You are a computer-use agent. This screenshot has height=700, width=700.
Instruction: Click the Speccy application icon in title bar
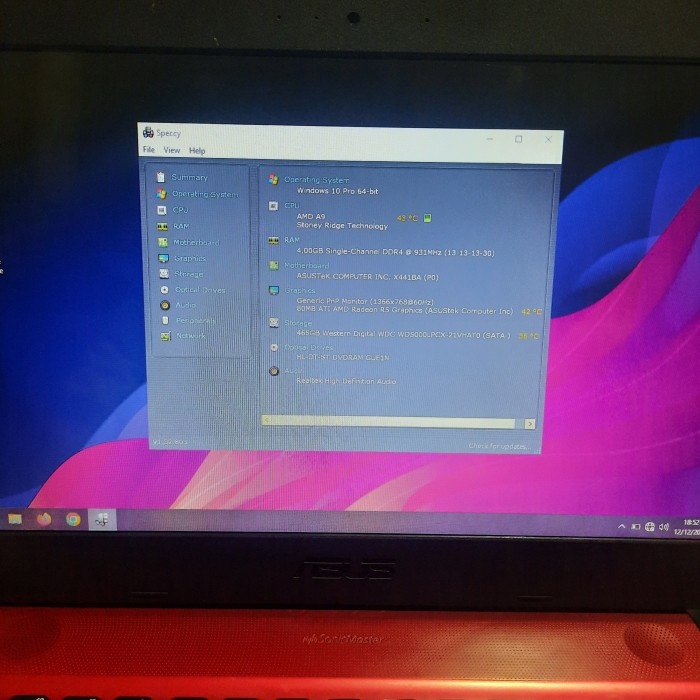[x=148, y=132]
